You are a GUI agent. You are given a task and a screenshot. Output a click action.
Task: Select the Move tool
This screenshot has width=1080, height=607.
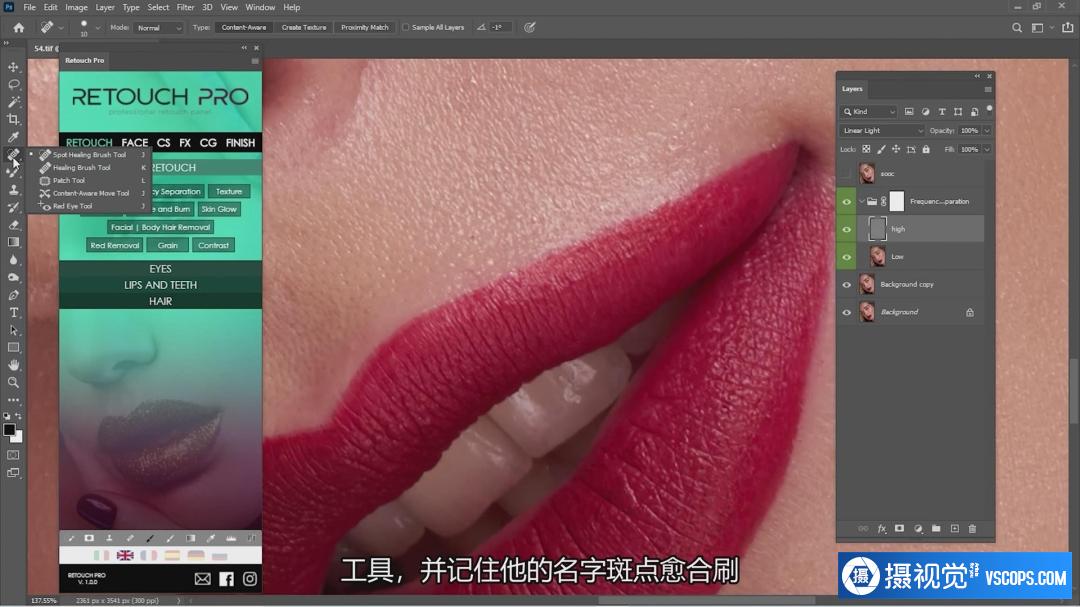(13, 67)
